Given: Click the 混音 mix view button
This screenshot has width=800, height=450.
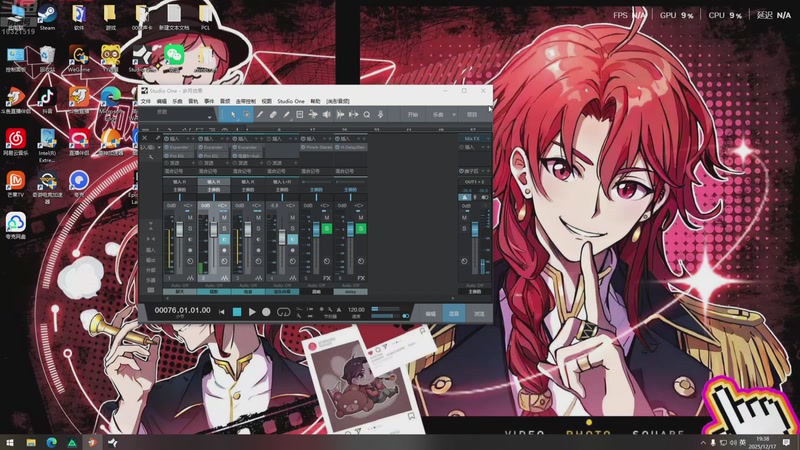Looking at the screenshot, I should coord(454,314).
